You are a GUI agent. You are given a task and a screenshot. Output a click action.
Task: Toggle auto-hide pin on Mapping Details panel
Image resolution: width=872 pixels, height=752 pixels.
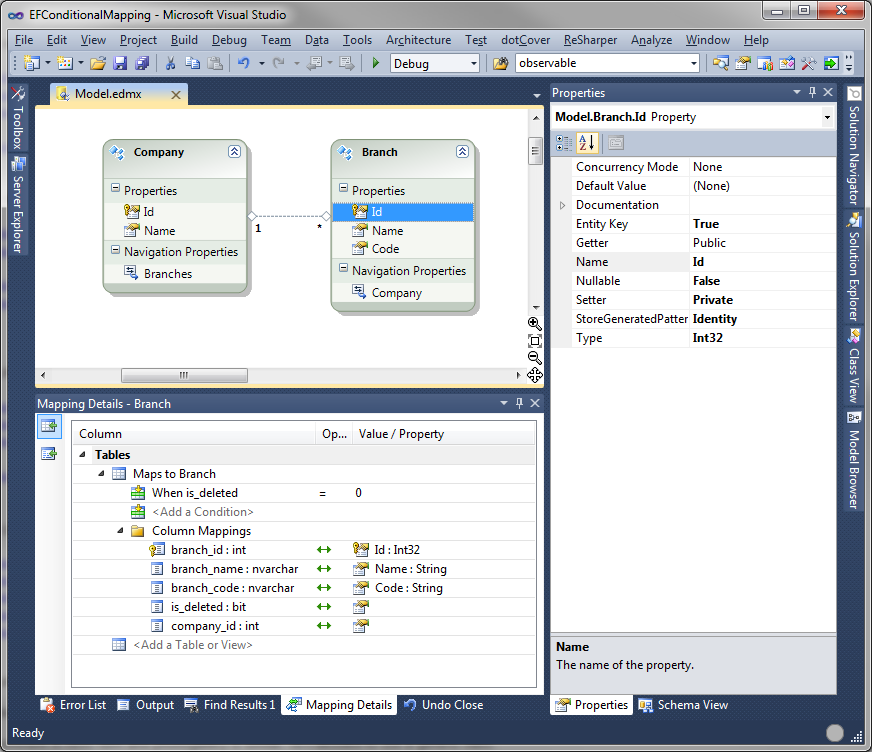(x=519, y=403)
